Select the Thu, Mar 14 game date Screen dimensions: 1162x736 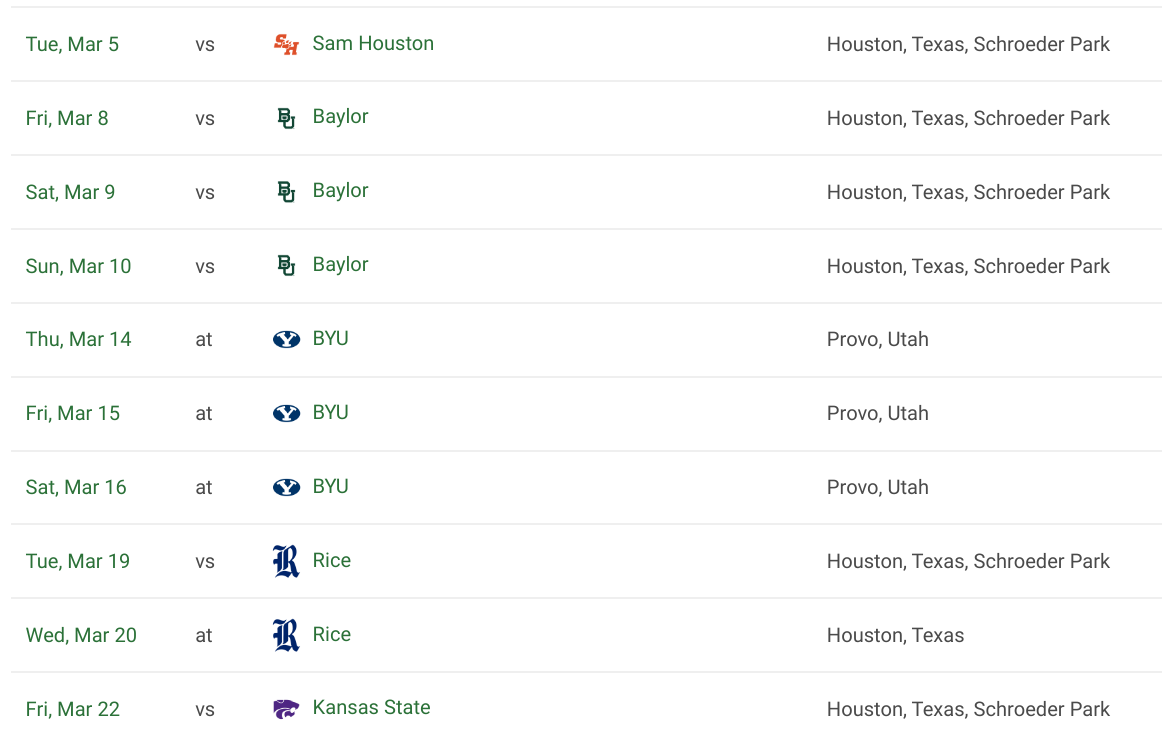pos(78,339)
